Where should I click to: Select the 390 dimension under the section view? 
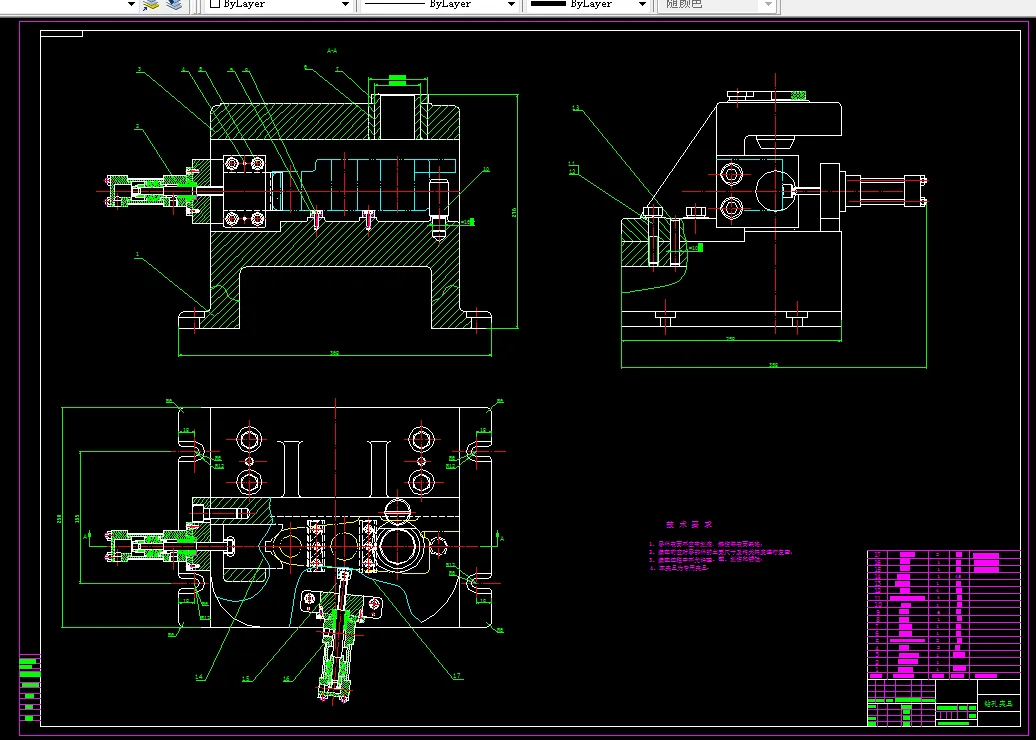[x=333, y=353]
